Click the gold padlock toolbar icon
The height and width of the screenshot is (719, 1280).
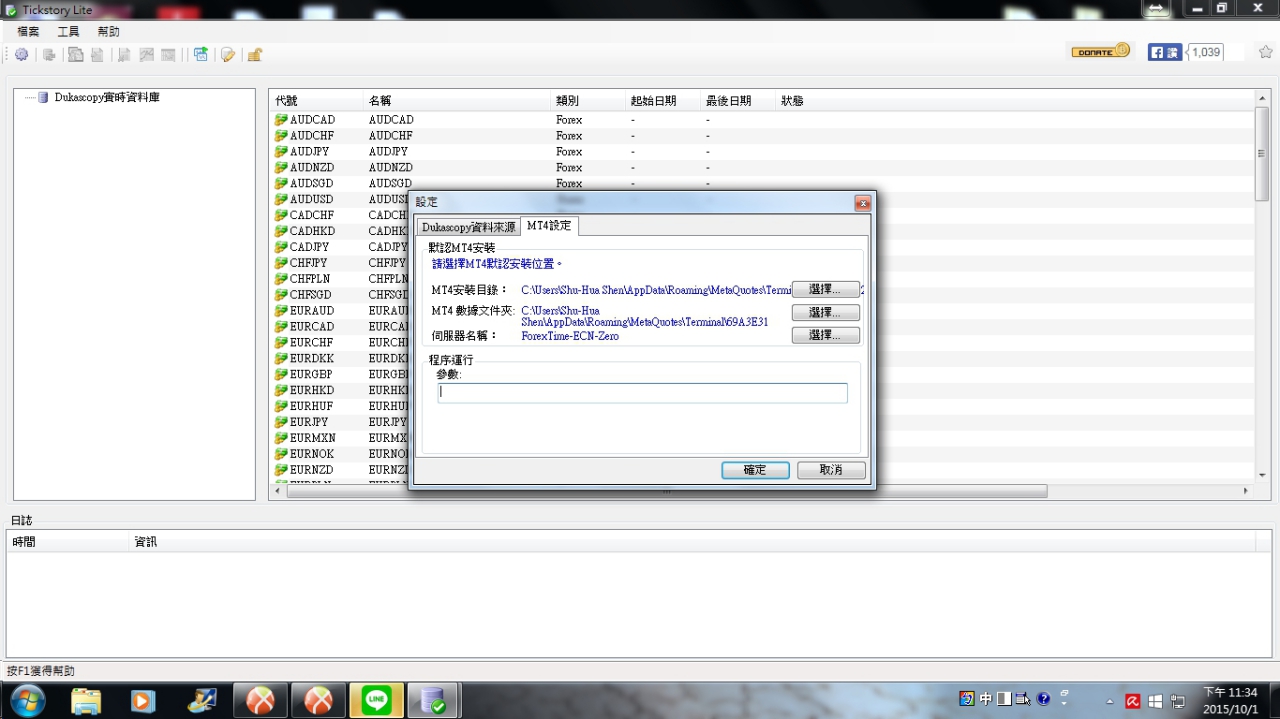(x=255, y=55)
